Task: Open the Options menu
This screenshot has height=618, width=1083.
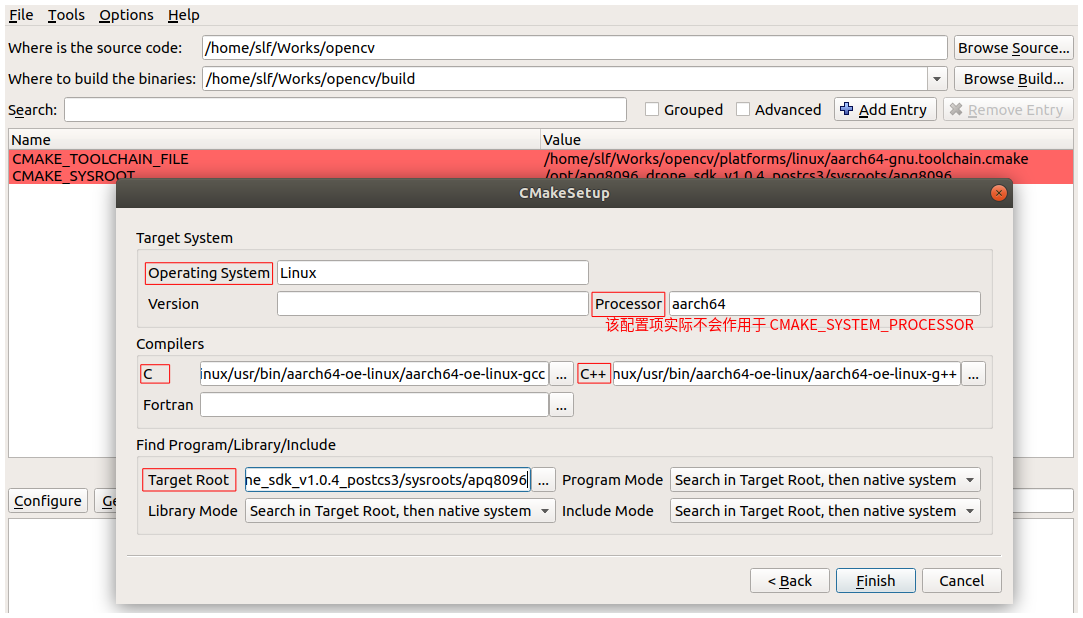Action: click(126, 15)
